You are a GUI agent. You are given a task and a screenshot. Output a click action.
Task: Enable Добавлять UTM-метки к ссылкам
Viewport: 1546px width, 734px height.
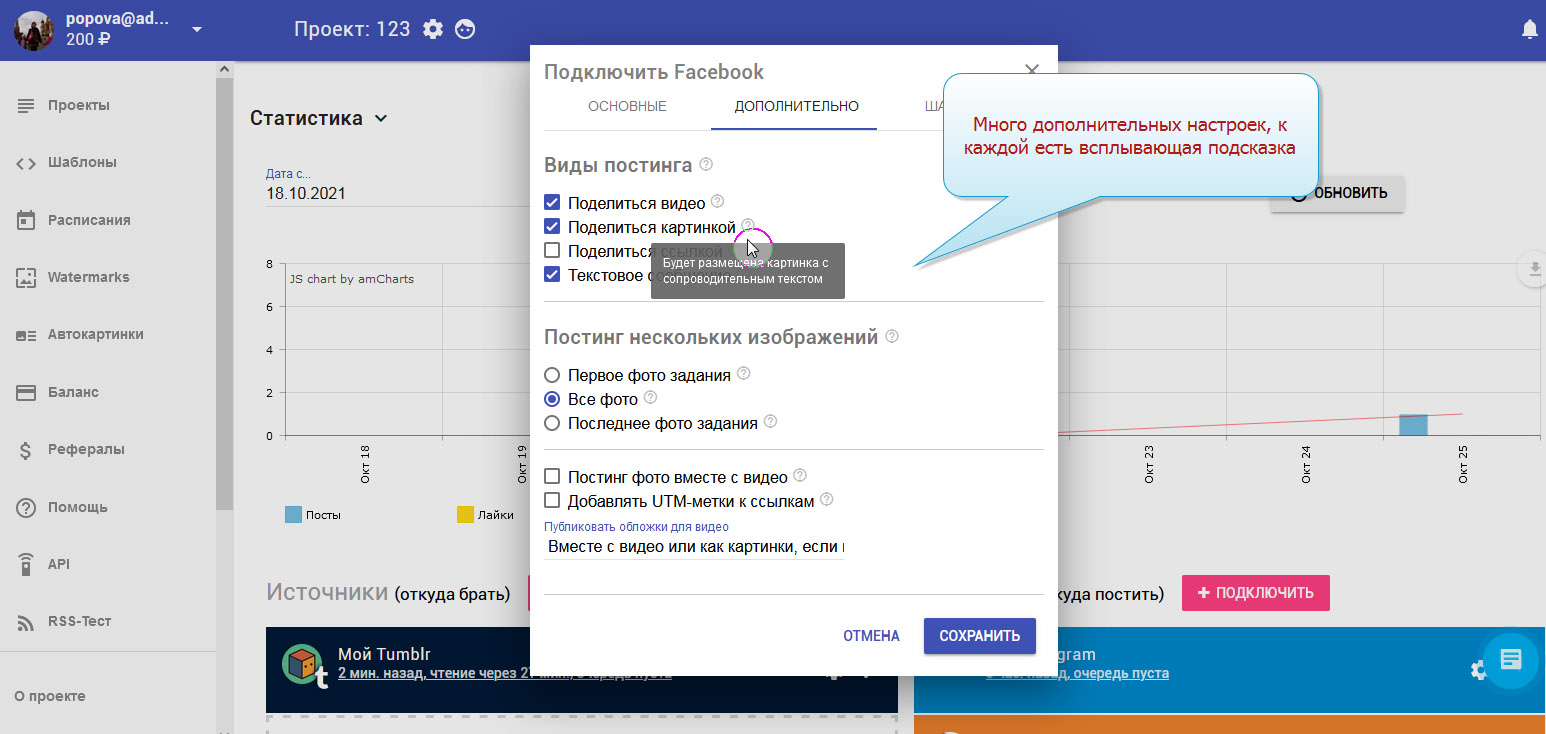(x=552, y=501)
